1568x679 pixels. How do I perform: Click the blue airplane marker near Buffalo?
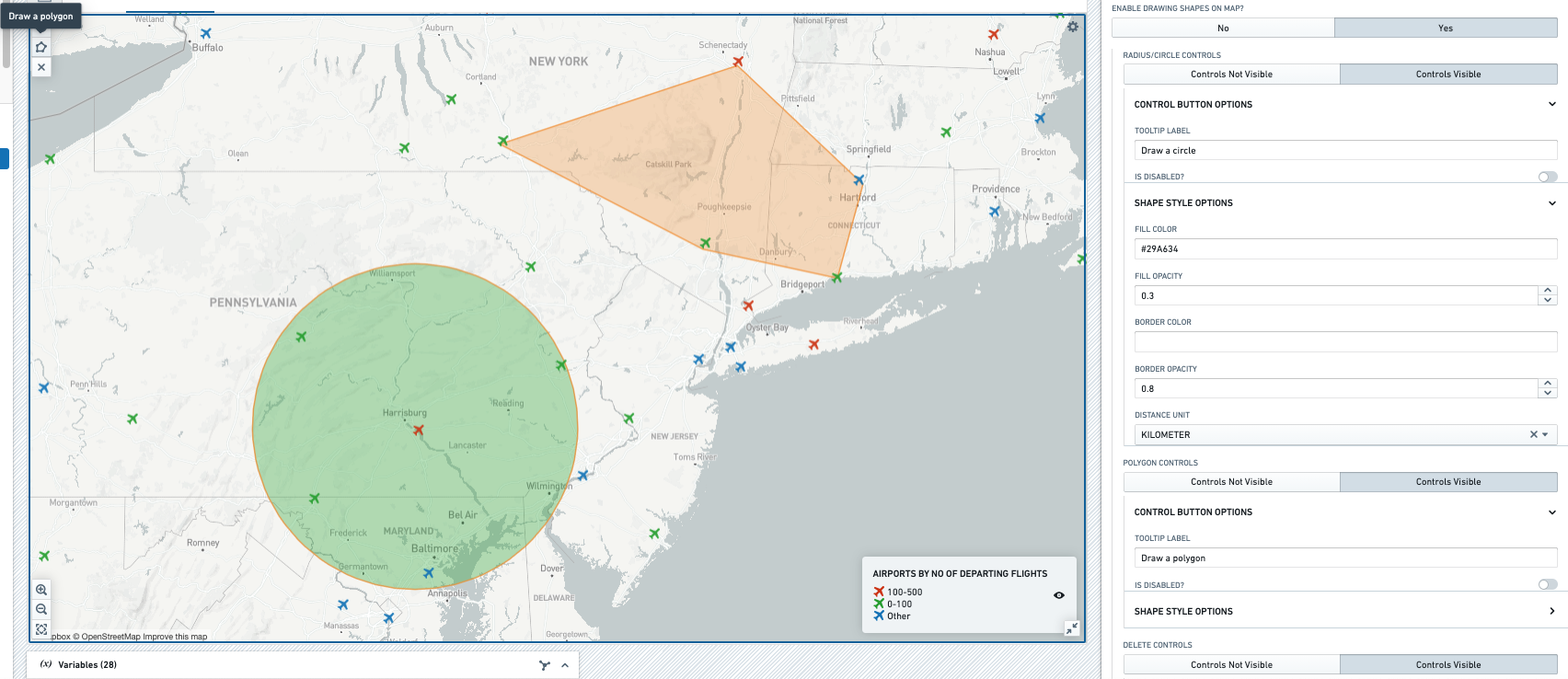pos(206,33)
